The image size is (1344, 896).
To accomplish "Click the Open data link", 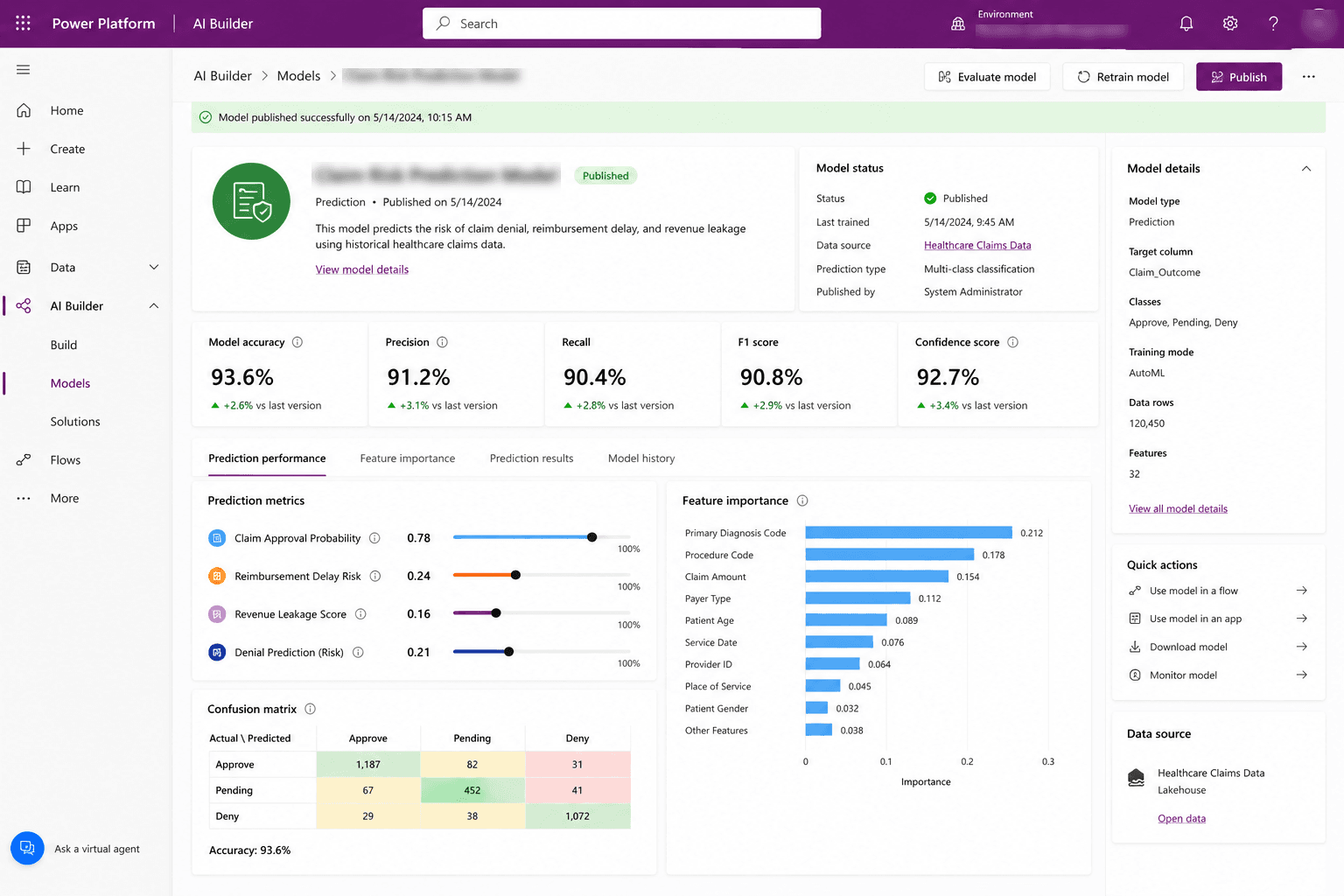I will 1181,819.
